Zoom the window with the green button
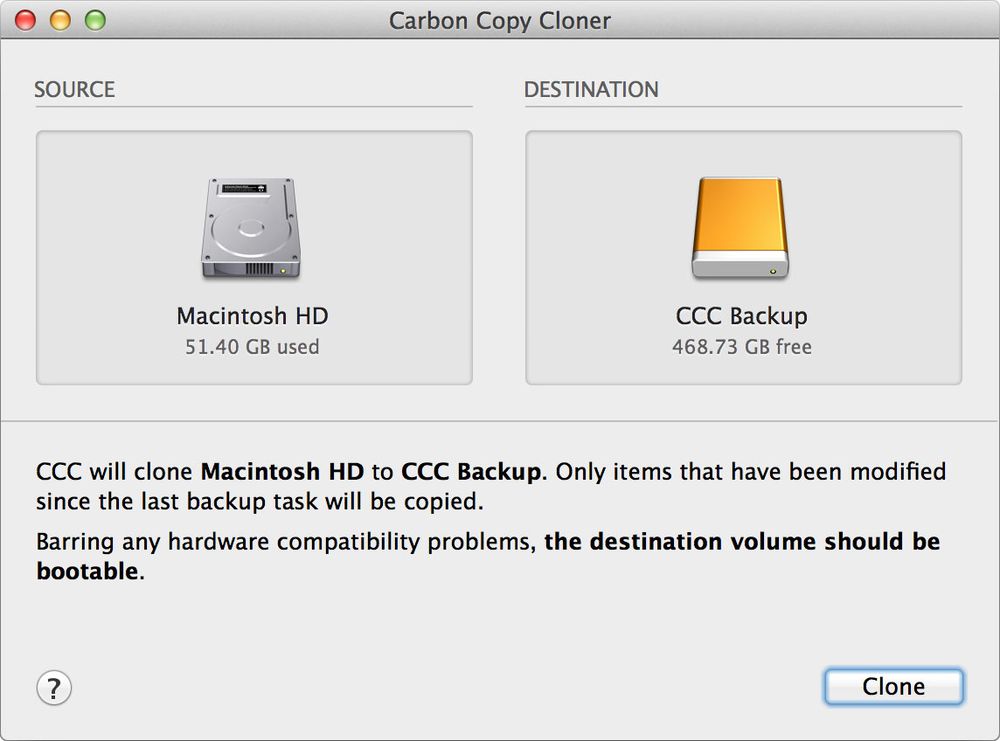The width and height of the screenshot is (1000, 741). pos(95,20)
